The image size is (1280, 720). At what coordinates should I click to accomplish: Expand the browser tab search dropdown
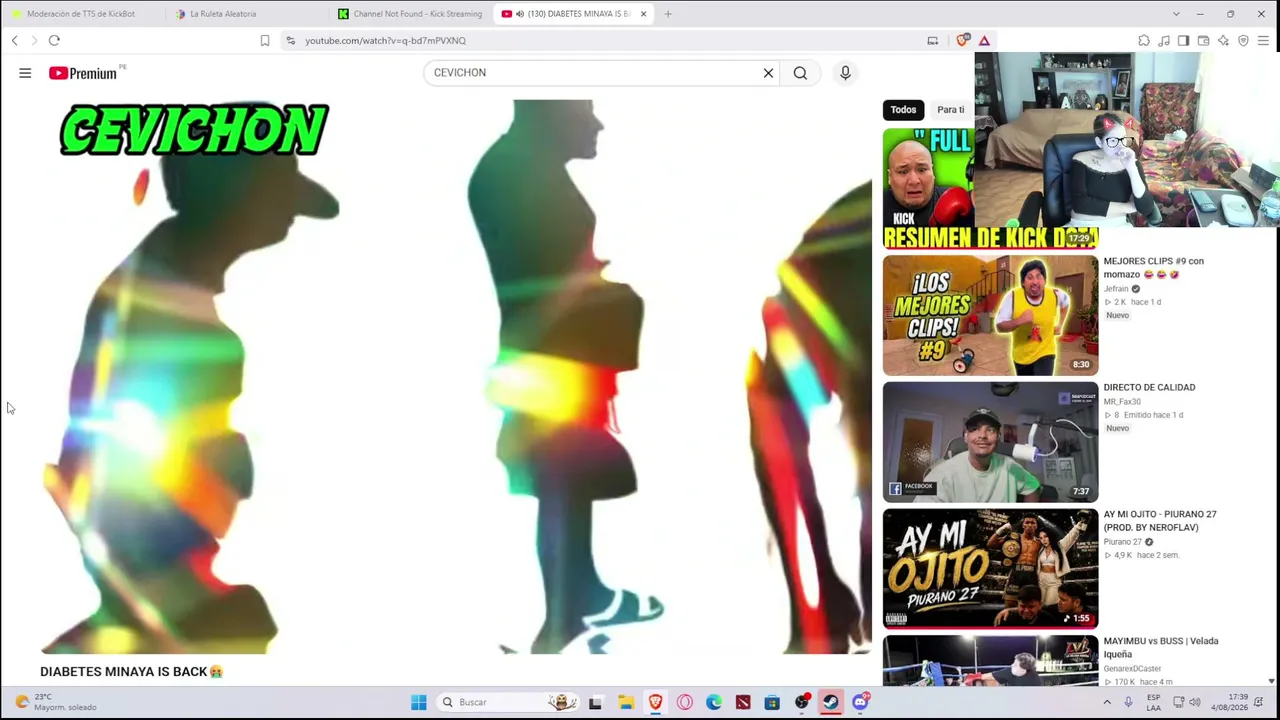pyautogui.click(x=1175, y=14)
